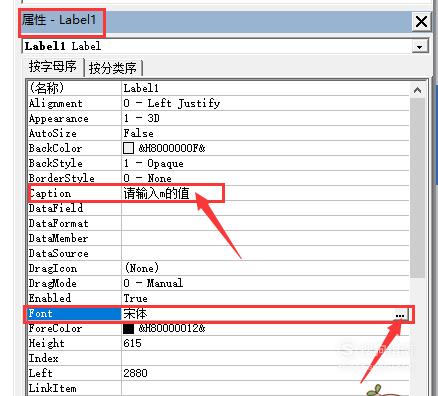Select the ForeColor property name
This screenshot has height=396, width=438.
pos(55,328)
